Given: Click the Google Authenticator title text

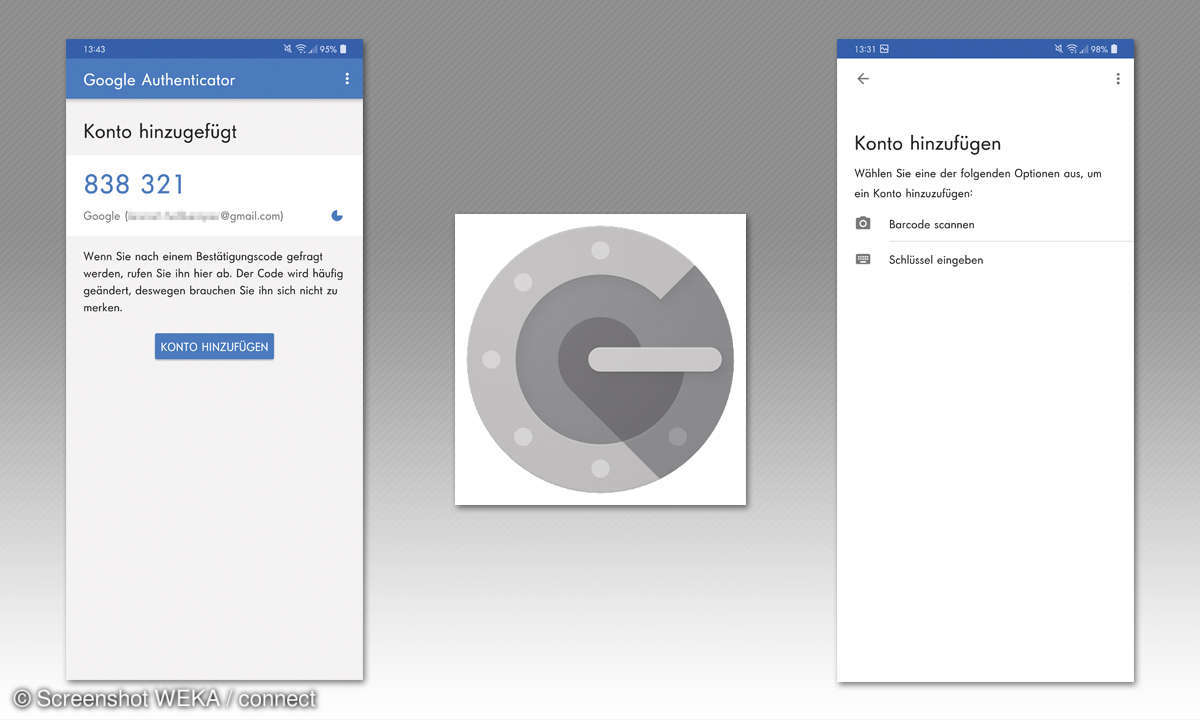Looking at the screenshot, I should [159, 80].
